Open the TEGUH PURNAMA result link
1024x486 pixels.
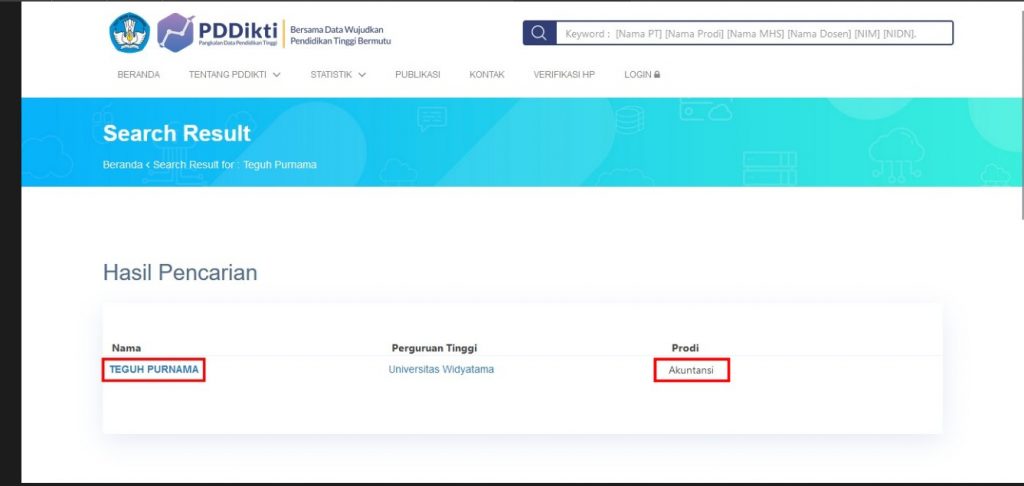point(153,369)
